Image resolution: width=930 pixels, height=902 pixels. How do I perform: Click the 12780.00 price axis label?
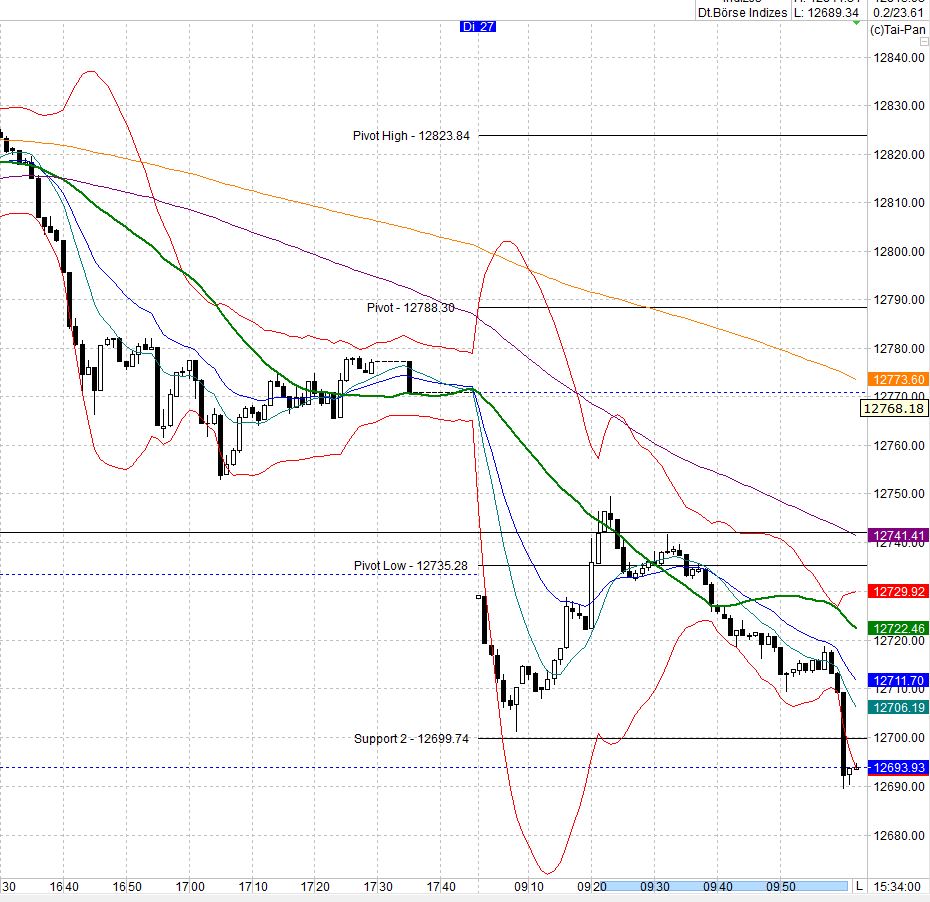tap(899, 348)
